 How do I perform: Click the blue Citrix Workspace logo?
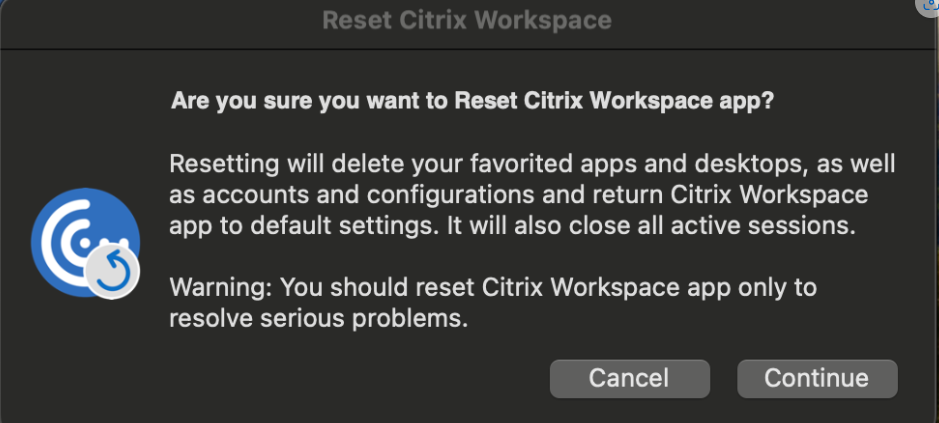pyautogui.click(x=85, y=242)
